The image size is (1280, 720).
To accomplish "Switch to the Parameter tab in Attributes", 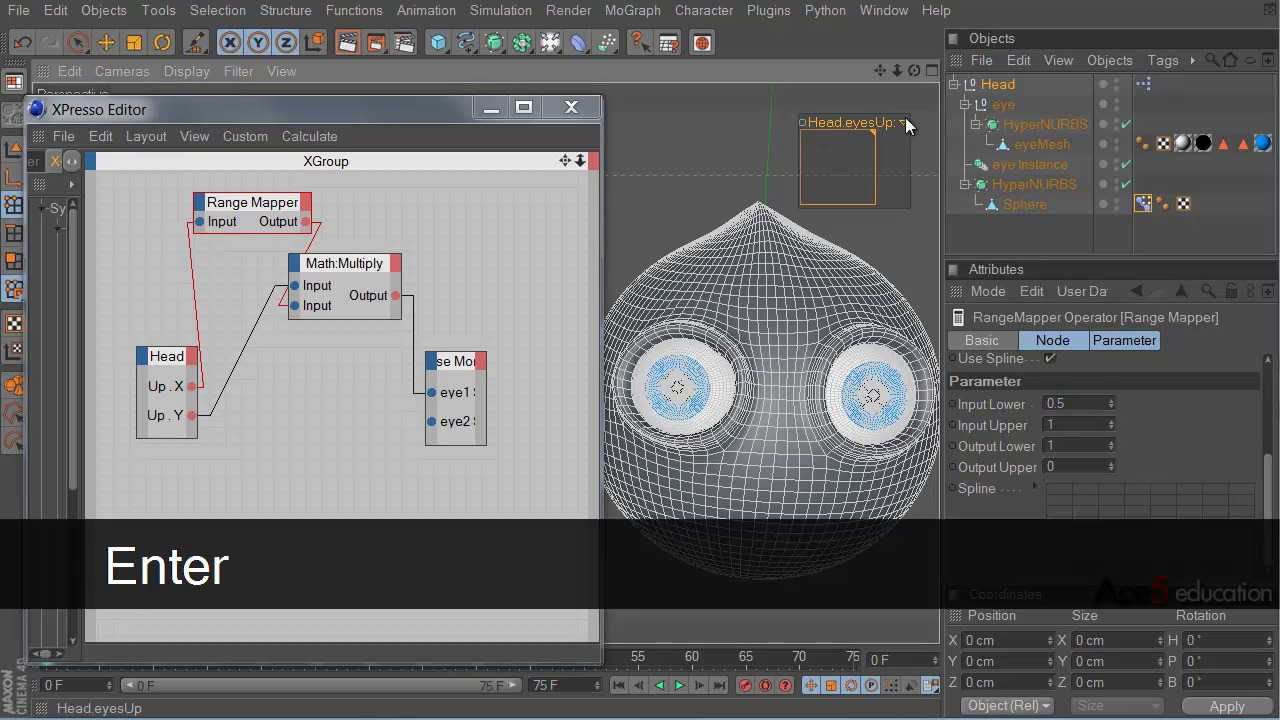I will click(1124, 340).
